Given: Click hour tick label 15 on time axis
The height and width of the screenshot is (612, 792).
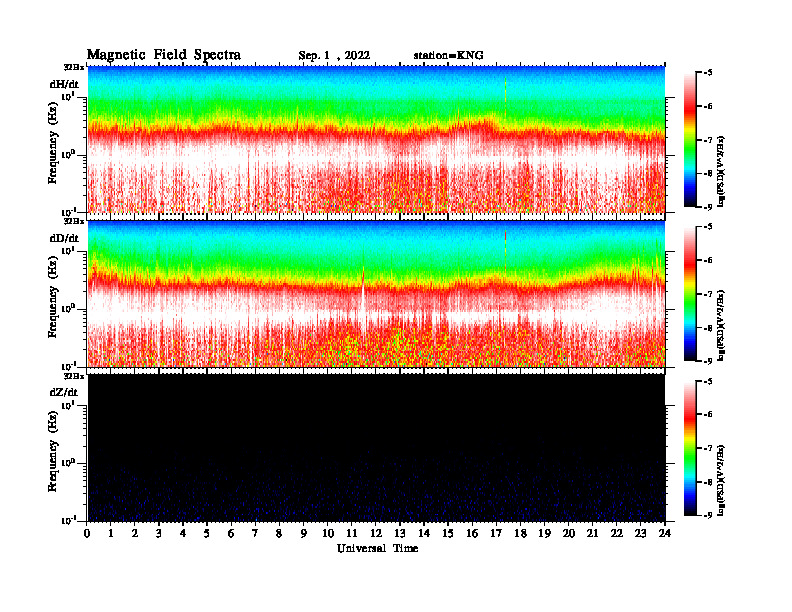Looking at the screenshot, I should (448, 533).
